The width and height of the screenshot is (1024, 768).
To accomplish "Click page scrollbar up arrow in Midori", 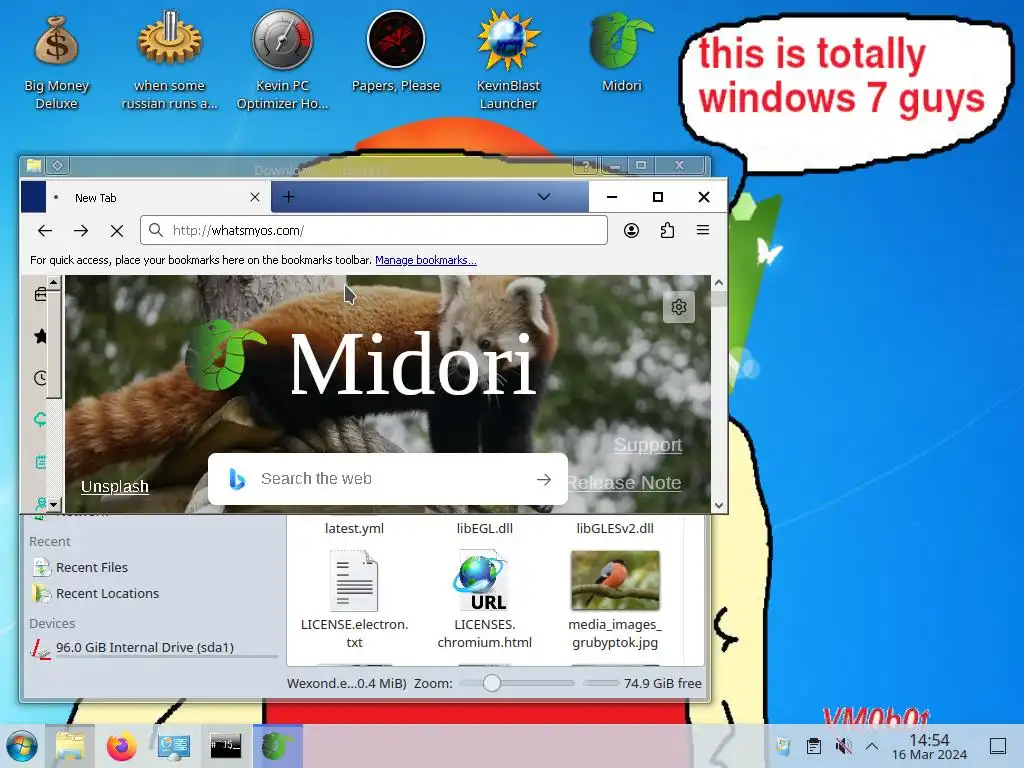I will point(719,283).
